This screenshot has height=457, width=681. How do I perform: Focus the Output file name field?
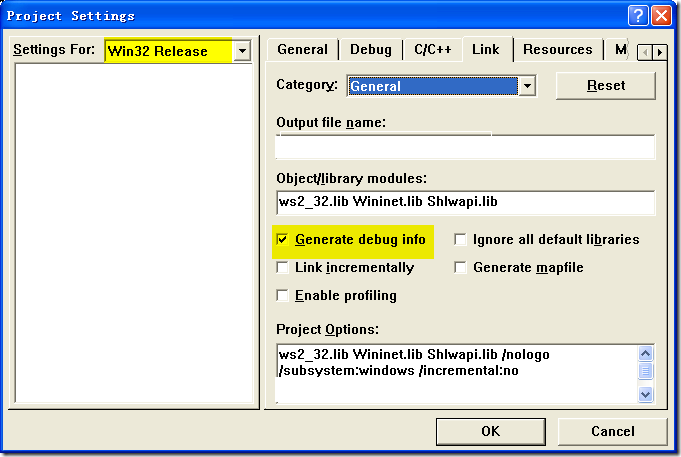pyautogui.click(x=465, y=147)
